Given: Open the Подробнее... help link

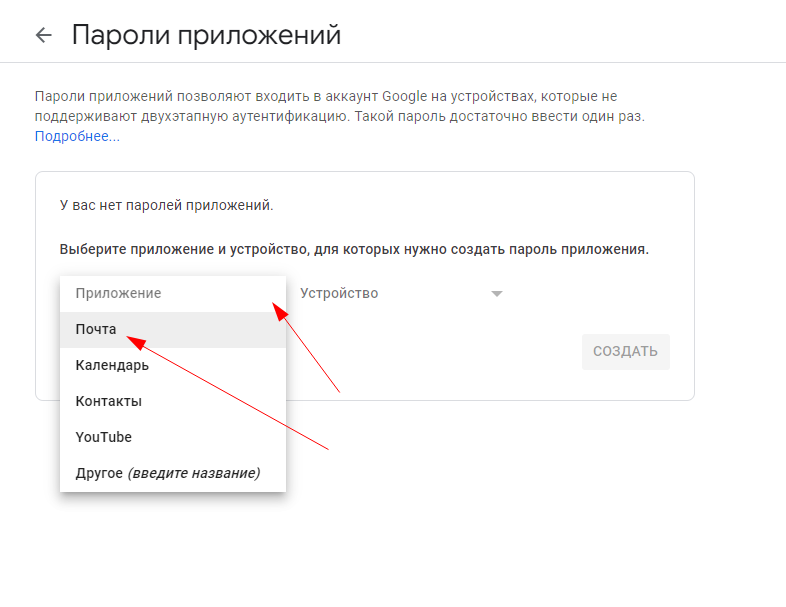Looking at the screenshot, I should click(x=77, y=136).
